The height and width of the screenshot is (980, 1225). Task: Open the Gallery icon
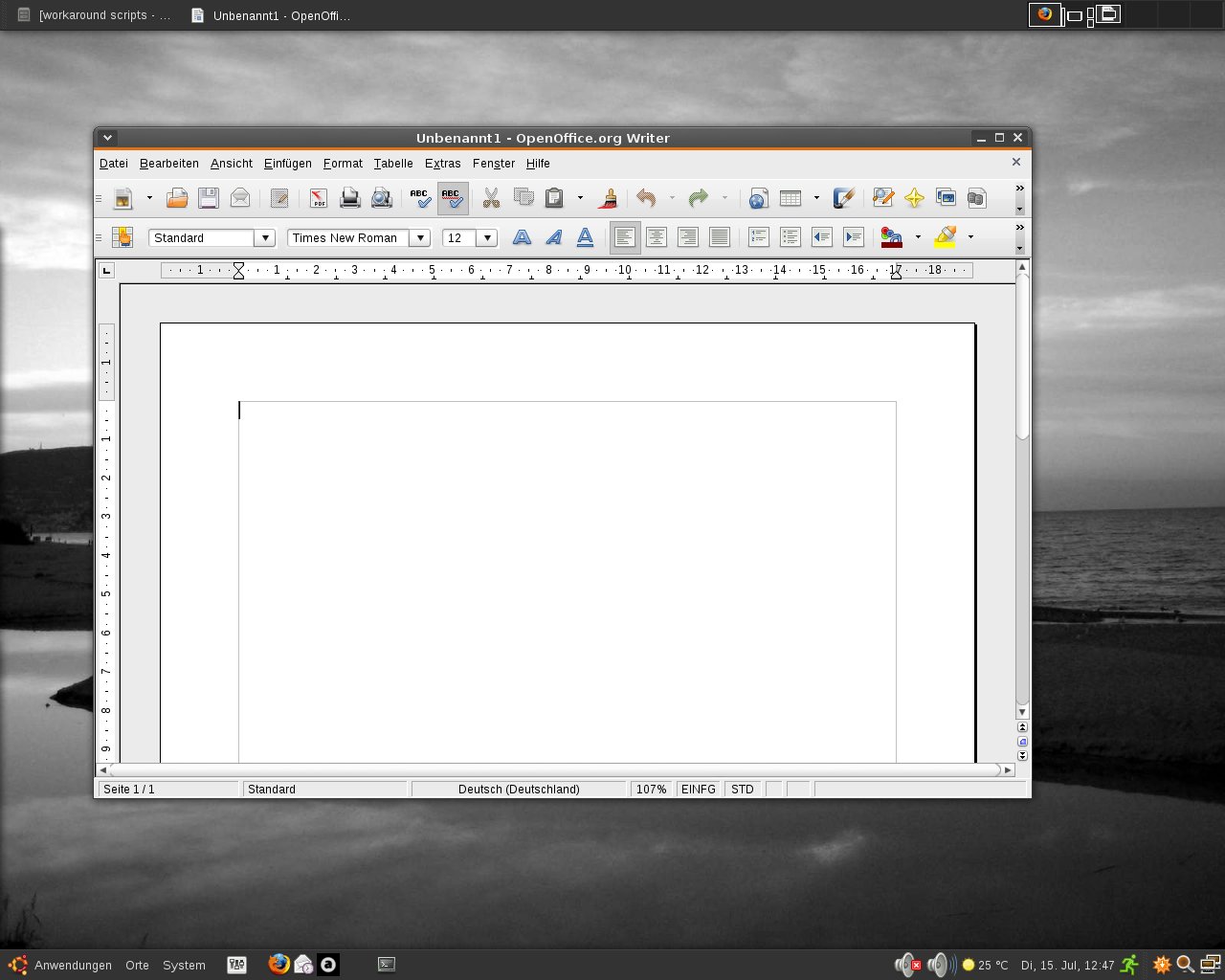pos(946,198)
